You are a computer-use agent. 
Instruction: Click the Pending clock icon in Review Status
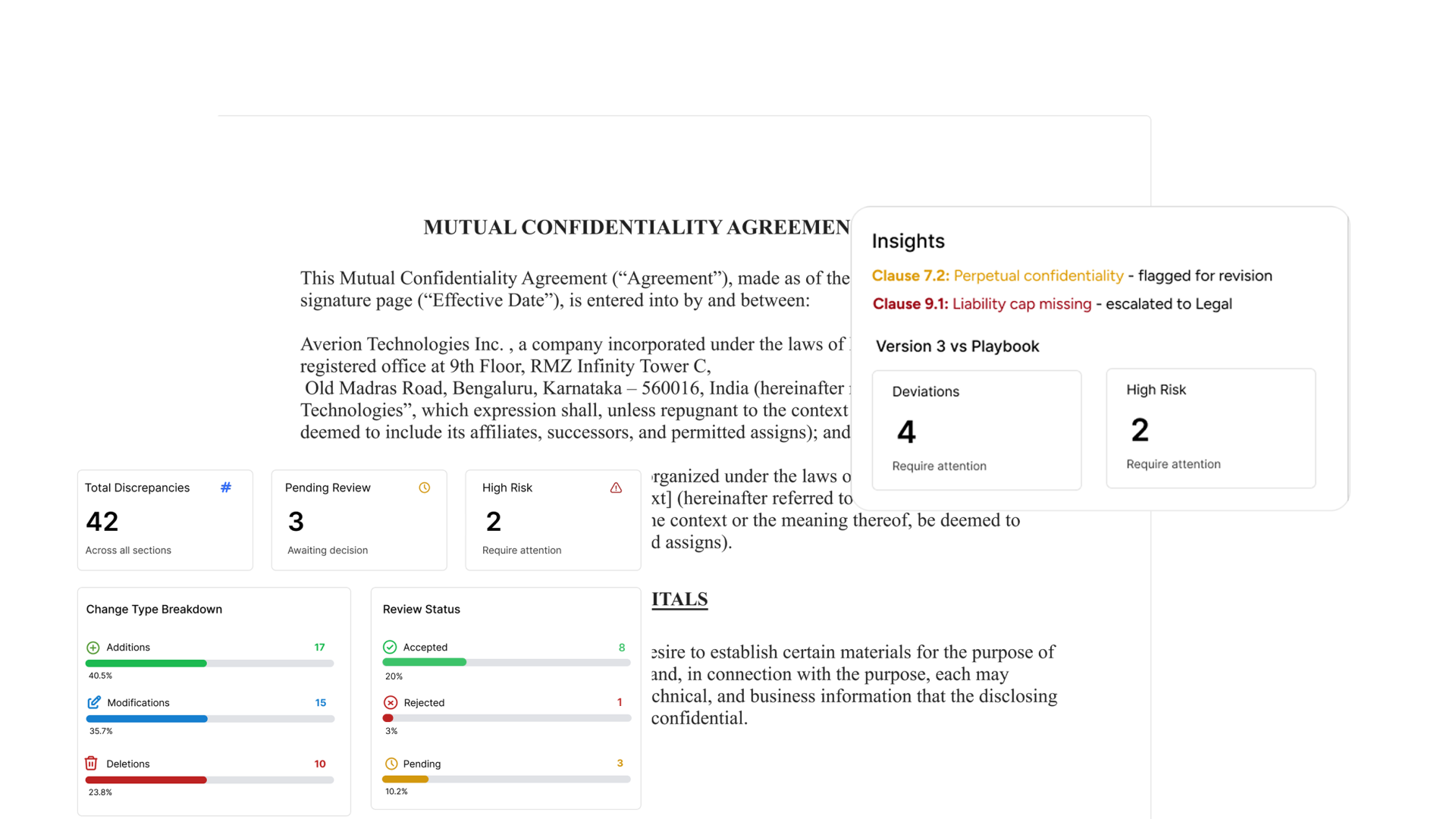coord(391,764)
